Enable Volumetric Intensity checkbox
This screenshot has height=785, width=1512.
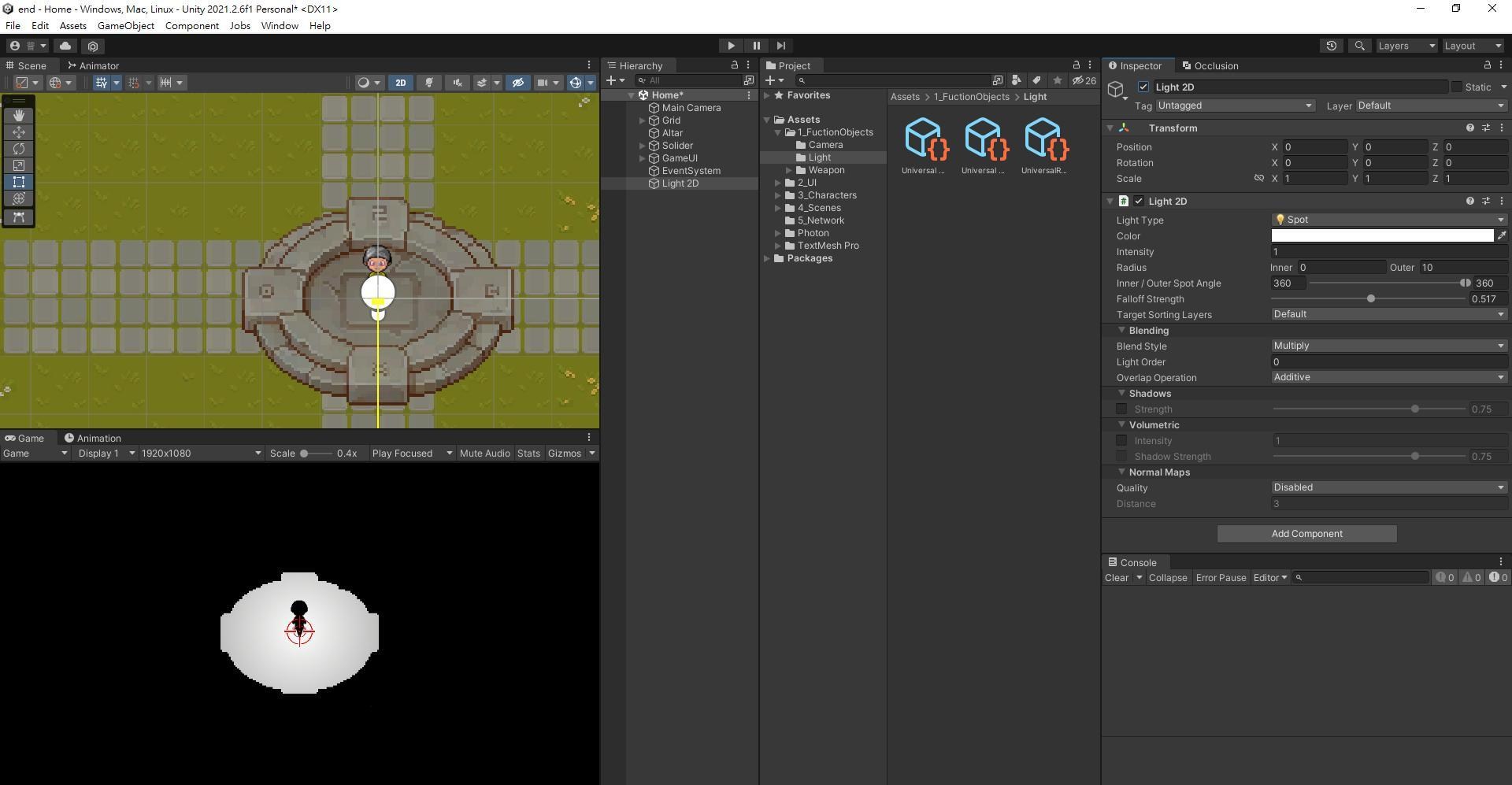[1121, 440]
